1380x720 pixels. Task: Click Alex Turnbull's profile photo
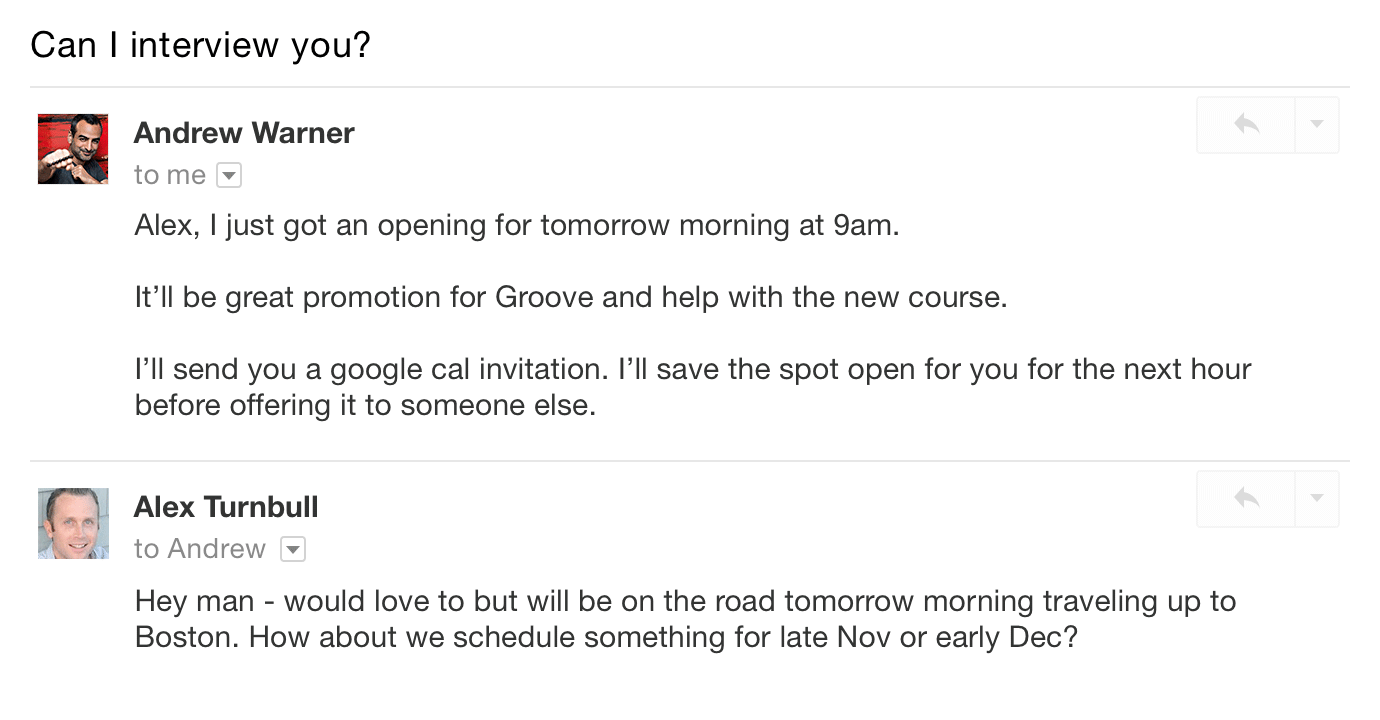tap(73, 523)
